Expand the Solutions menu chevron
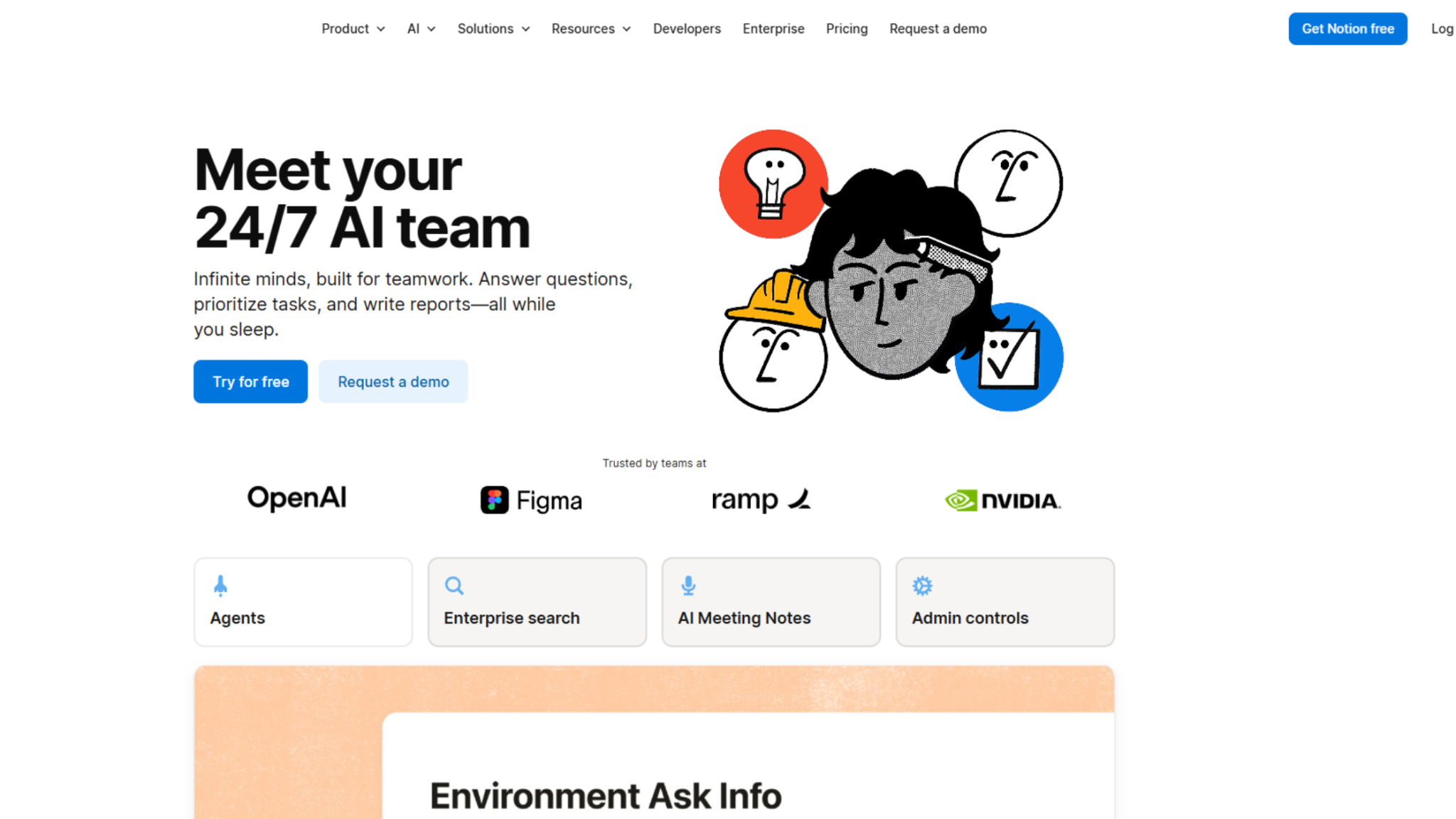The height and width of the screenshot is (819, 1456). click(525, 29)
